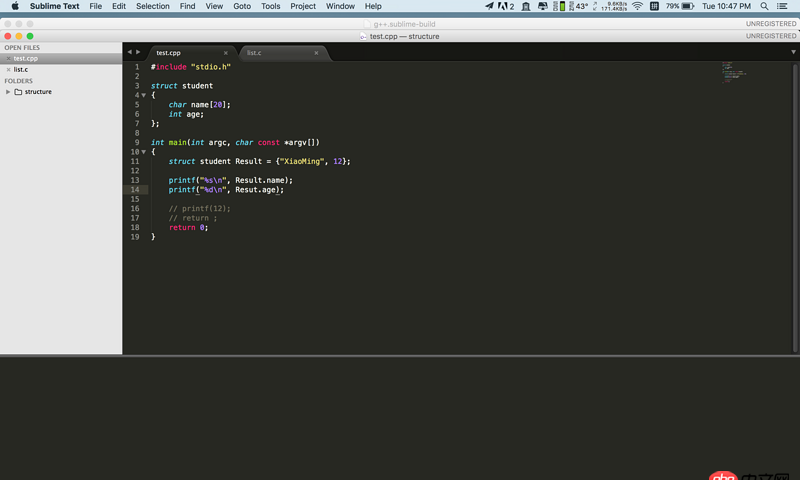Open macOS Spotlight search
Image resolution: width=800 pixels, height=480 pixels.
[764, 6]
